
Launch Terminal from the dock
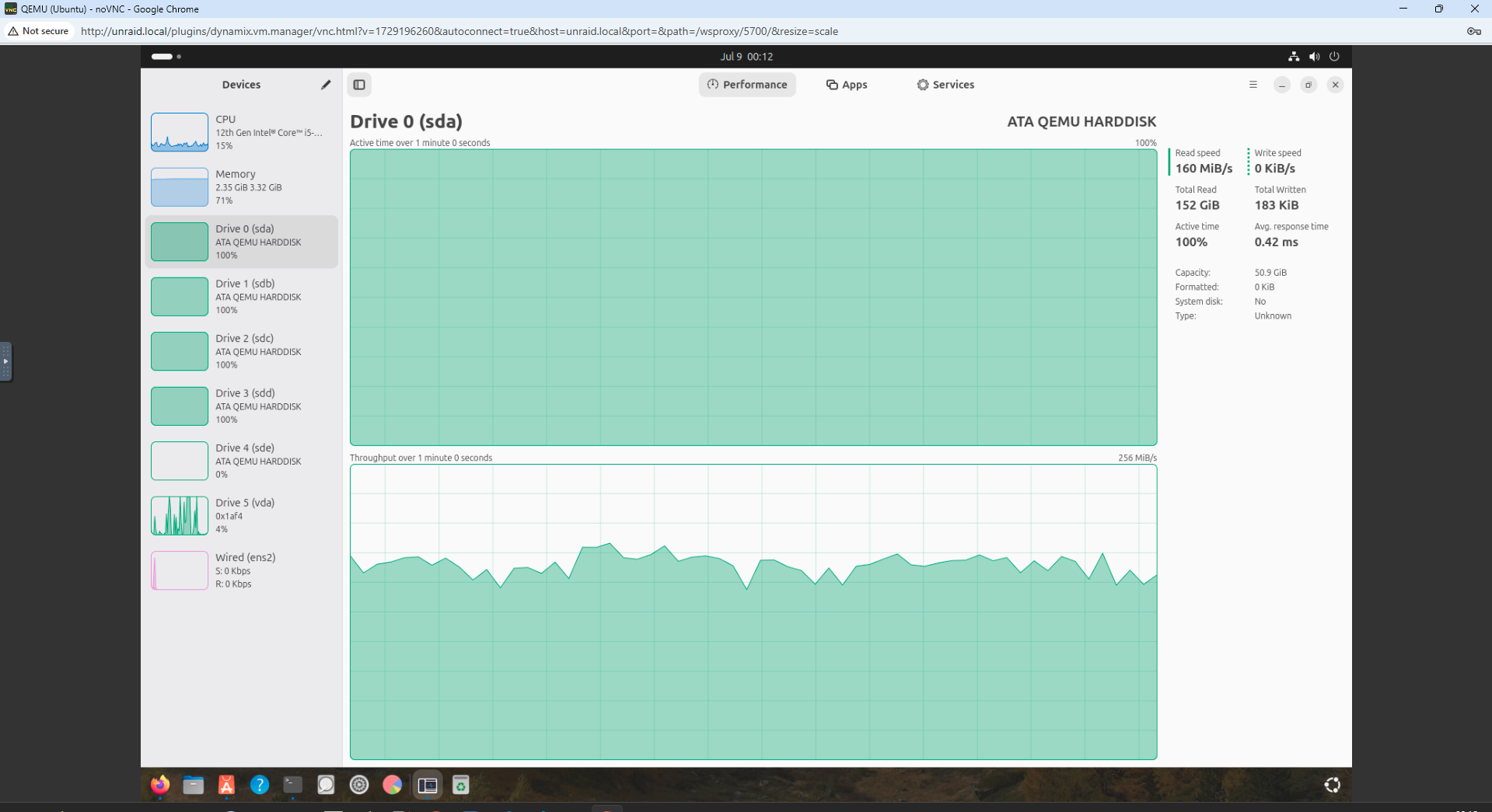pos(293,785)
